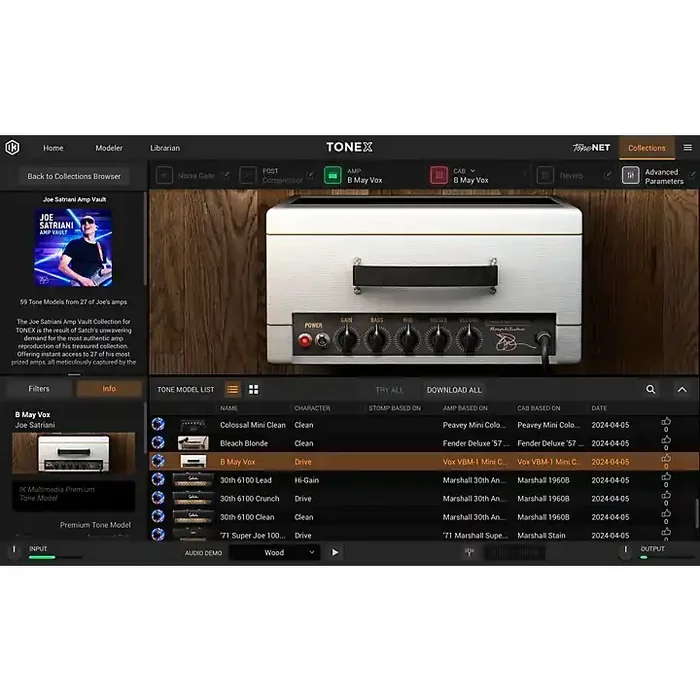Viewport: 700px width, 700px height.
Task: Select the Filters tab
Action: (39, 389)
